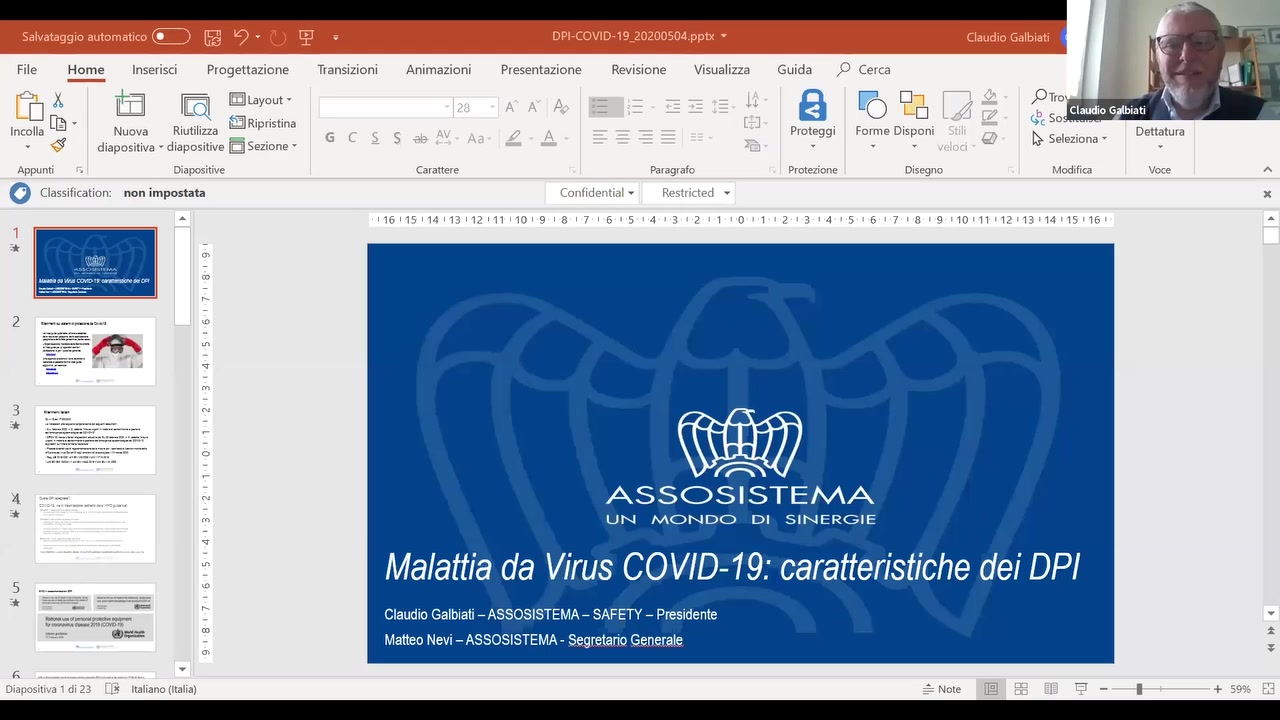Close the Classification bar
The image size is (1280, 720).
tap(1267, 194)
